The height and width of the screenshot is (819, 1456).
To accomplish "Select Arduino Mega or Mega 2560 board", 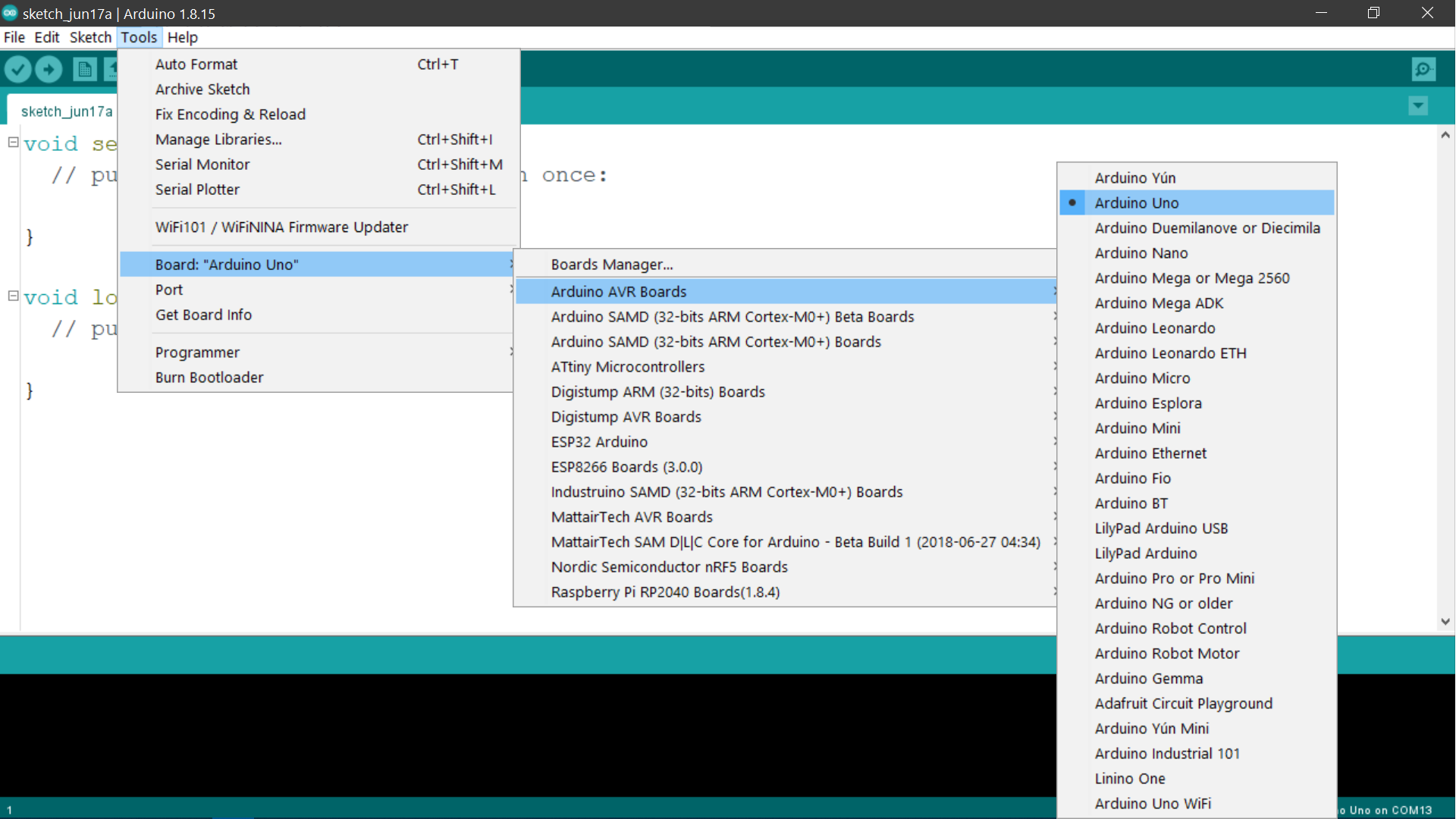I will click(1197, 278).
